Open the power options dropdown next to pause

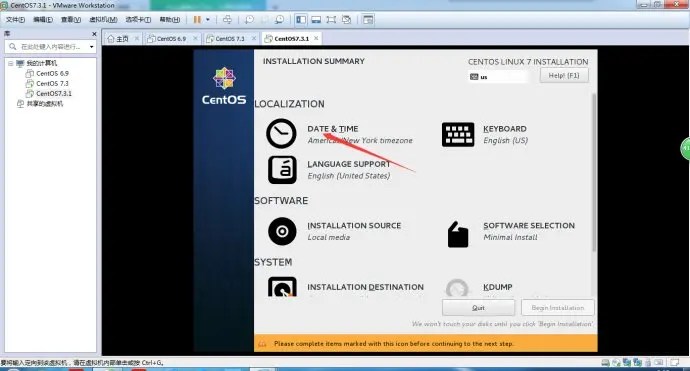[208, 19]
